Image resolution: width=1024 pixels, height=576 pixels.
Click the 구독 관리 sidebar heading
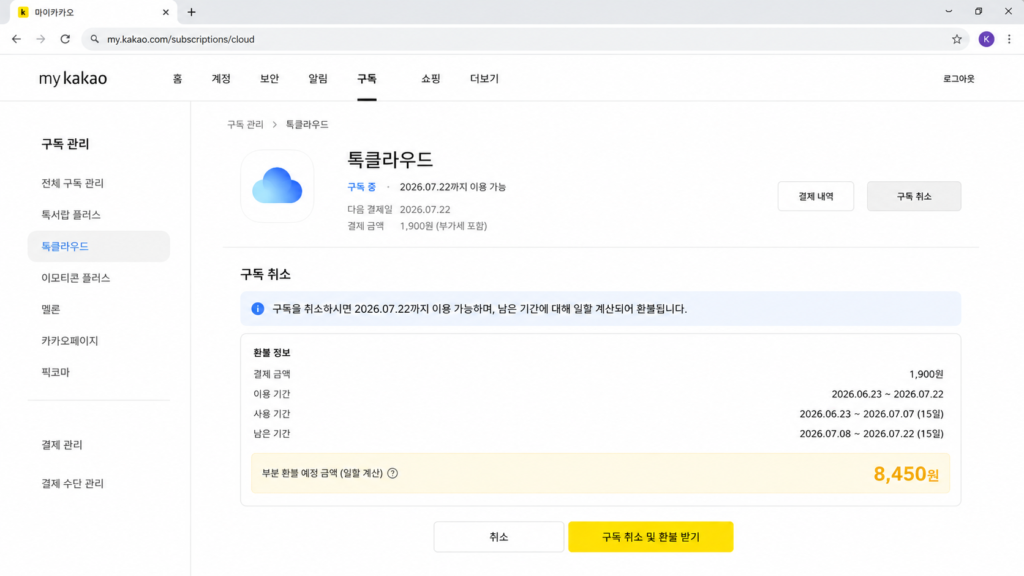pyautogui.click(x=65, y=144)
